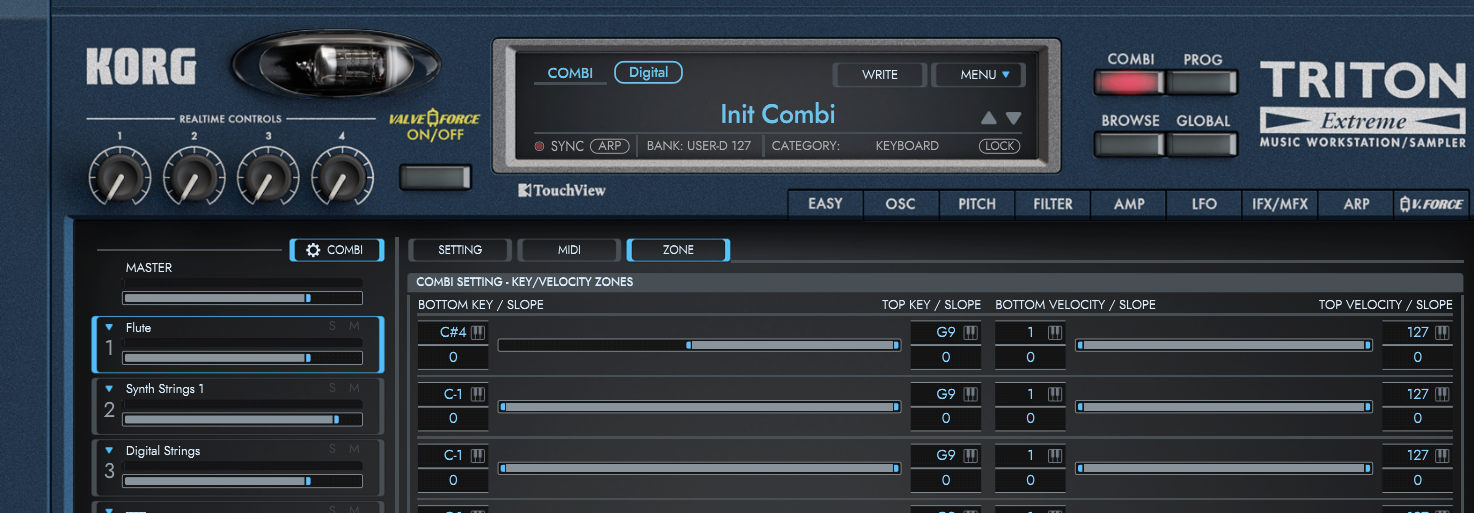The height and width of the screenshot is (513, 1474).
Task: Open the MENU dropdown in the display
Action: [x=978, y=74]
